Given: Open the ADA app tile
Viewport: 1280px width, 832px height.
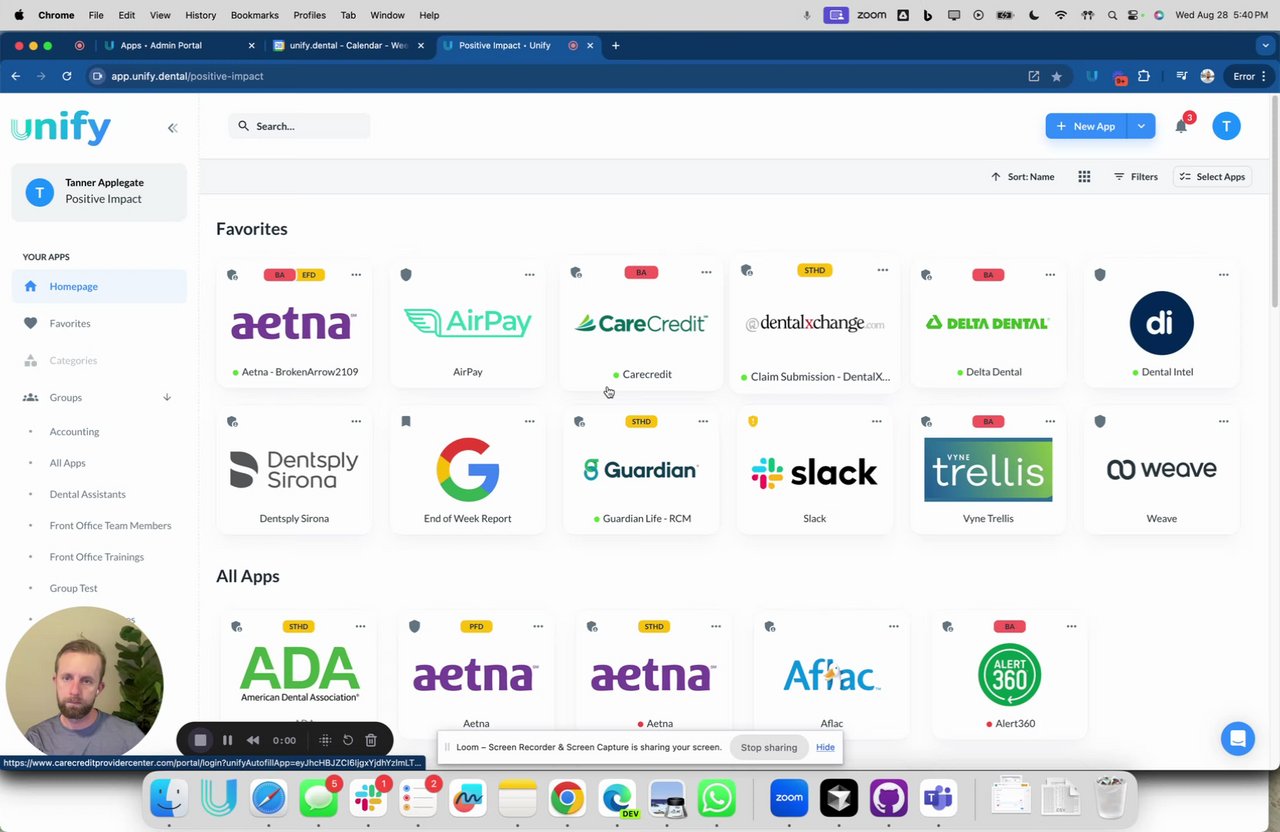Looking at the screenshot, I should pyautogui.click(x=299, y=673).
